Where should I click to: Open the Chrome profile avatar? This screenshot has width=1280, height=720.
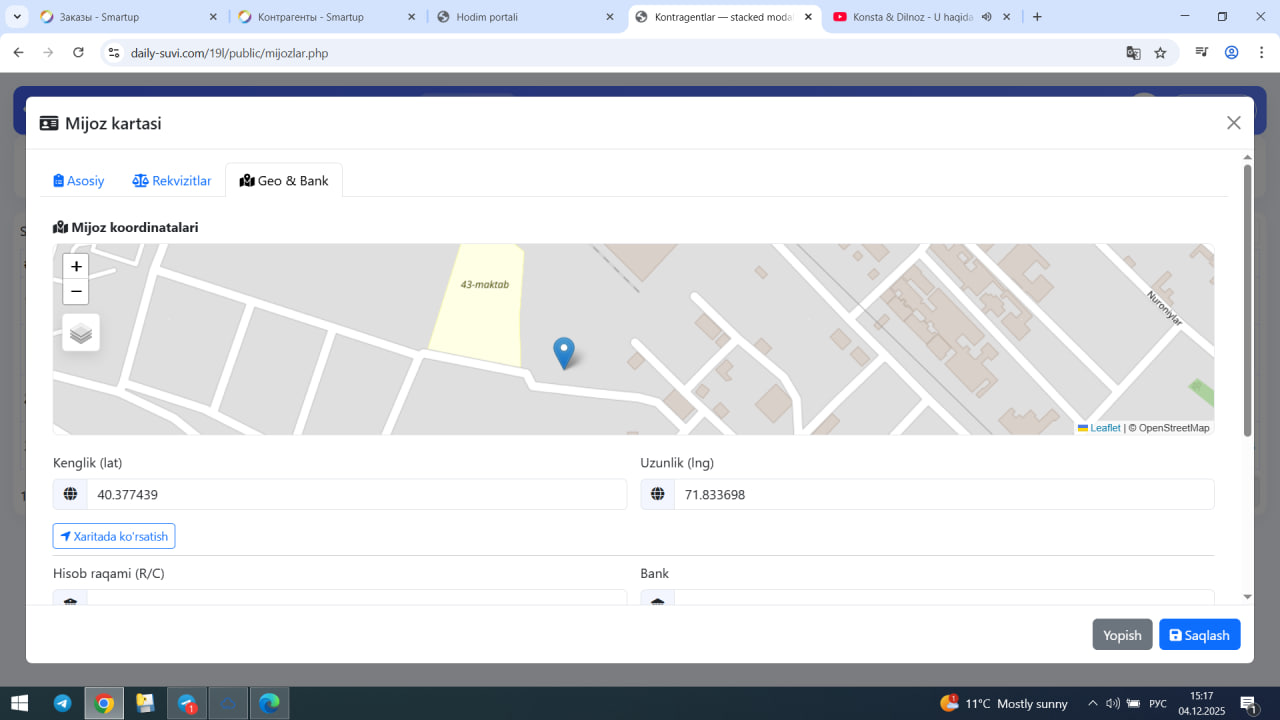(x=1232, y=52)
